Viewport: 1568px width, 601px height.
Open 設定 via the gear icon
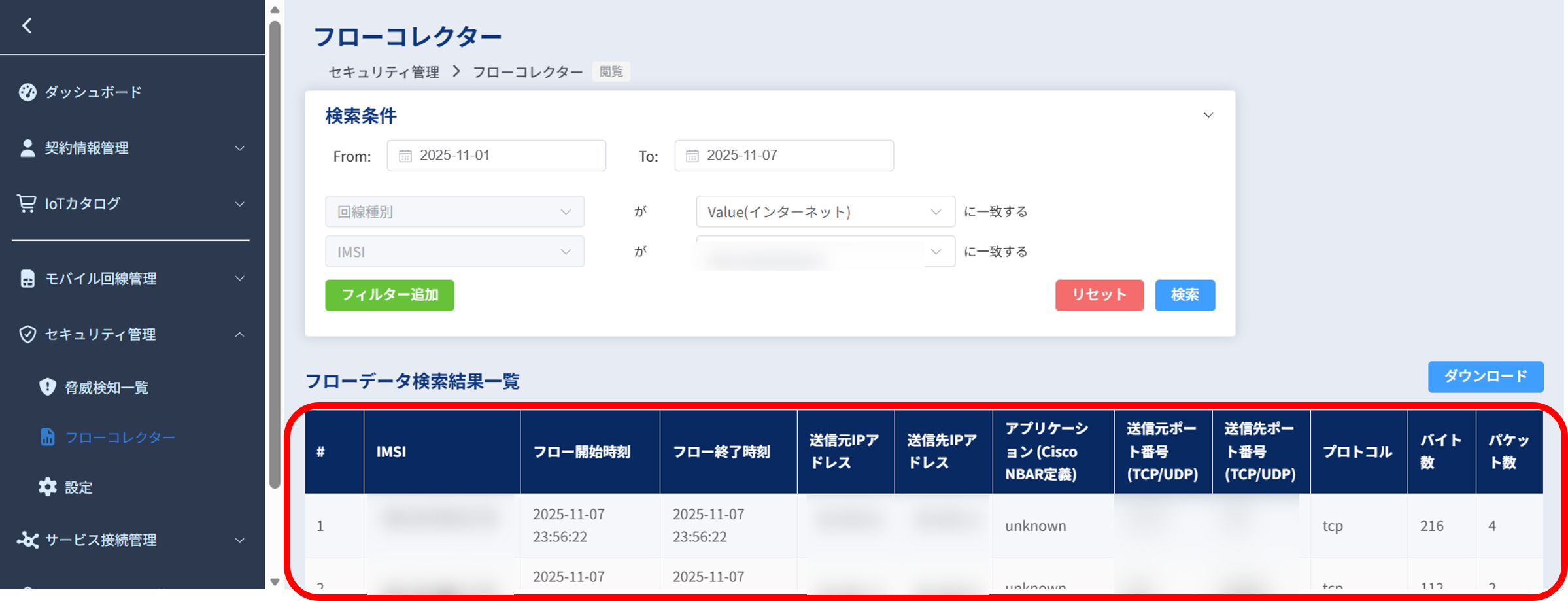pos(47,487)
